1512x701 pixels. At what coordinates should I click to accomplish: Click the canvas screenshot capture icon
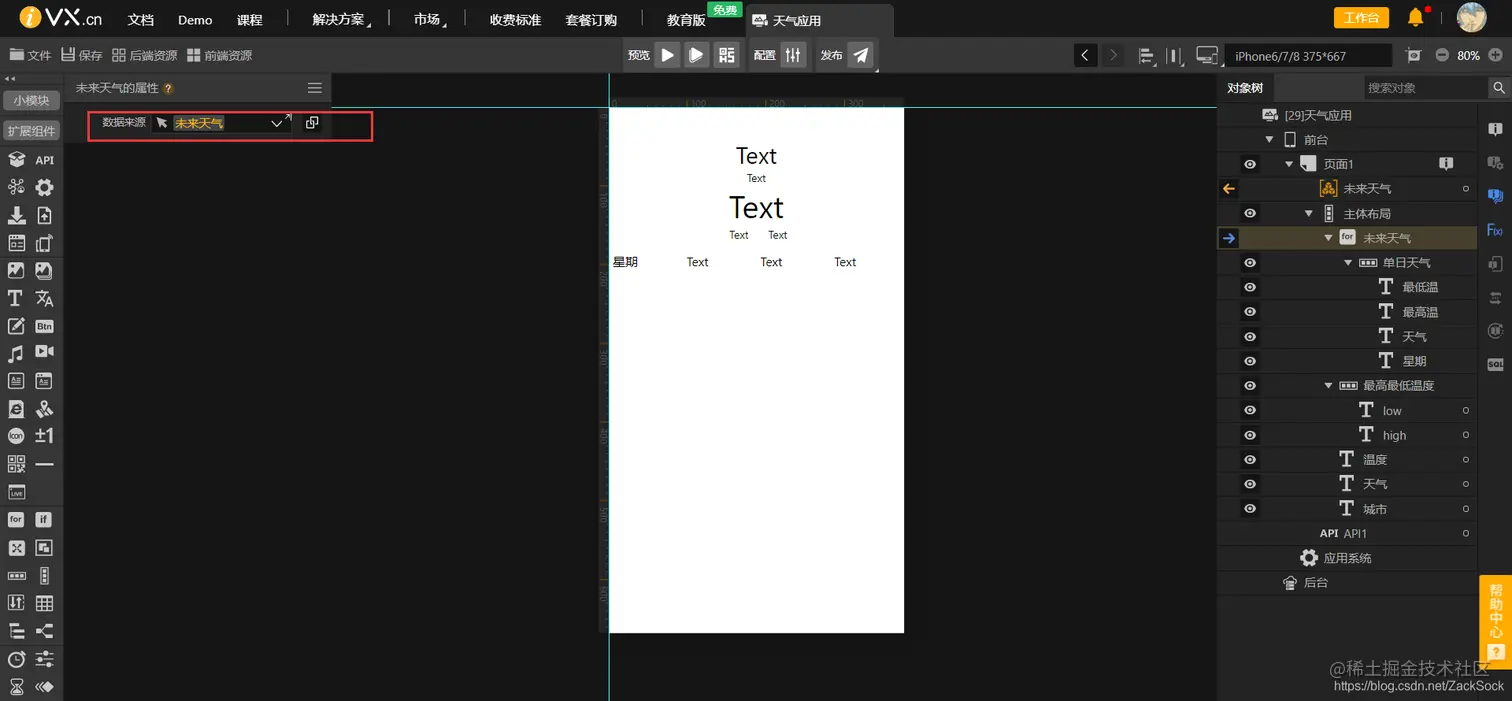coord(1413,55)
